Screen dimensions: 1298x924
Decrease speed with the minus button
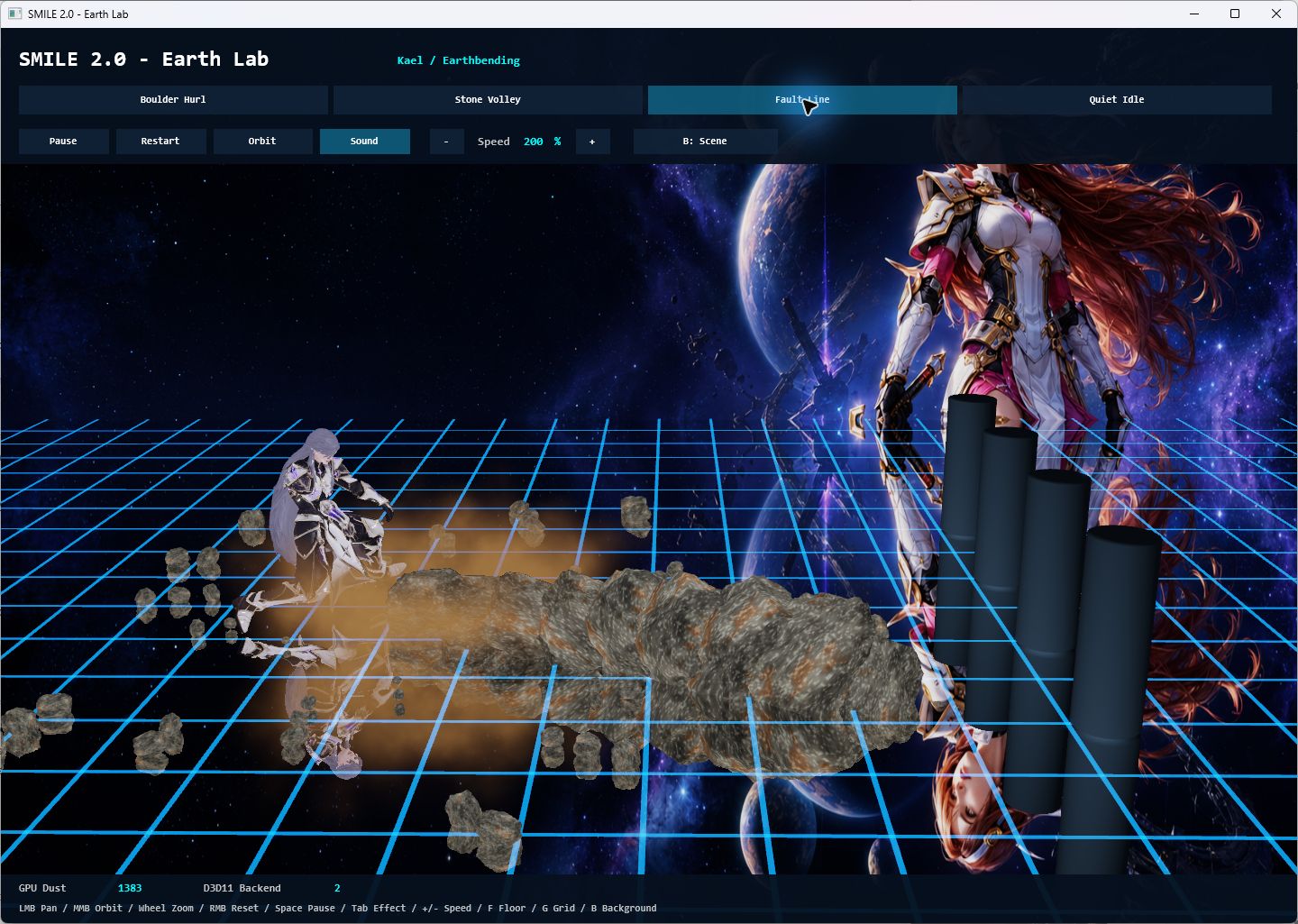[446, 142]
